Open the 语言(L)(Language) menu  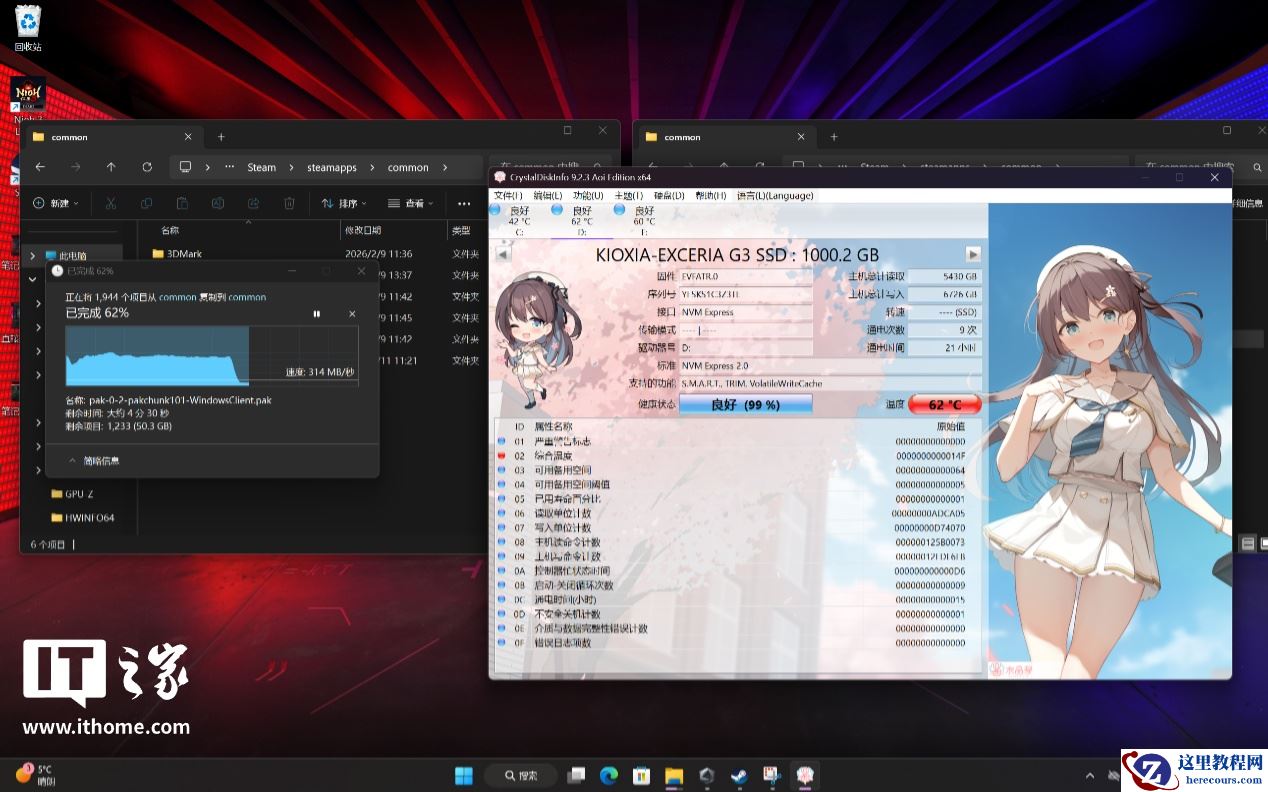[775, 195]
